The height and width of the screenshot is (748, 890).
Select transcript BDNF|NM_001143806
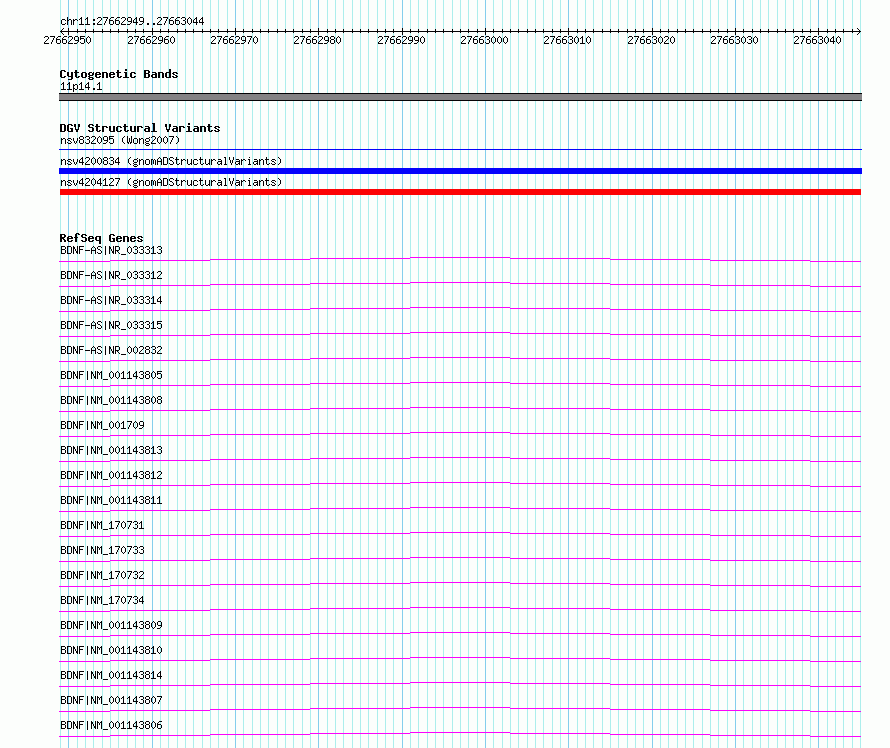pos(111,725)
